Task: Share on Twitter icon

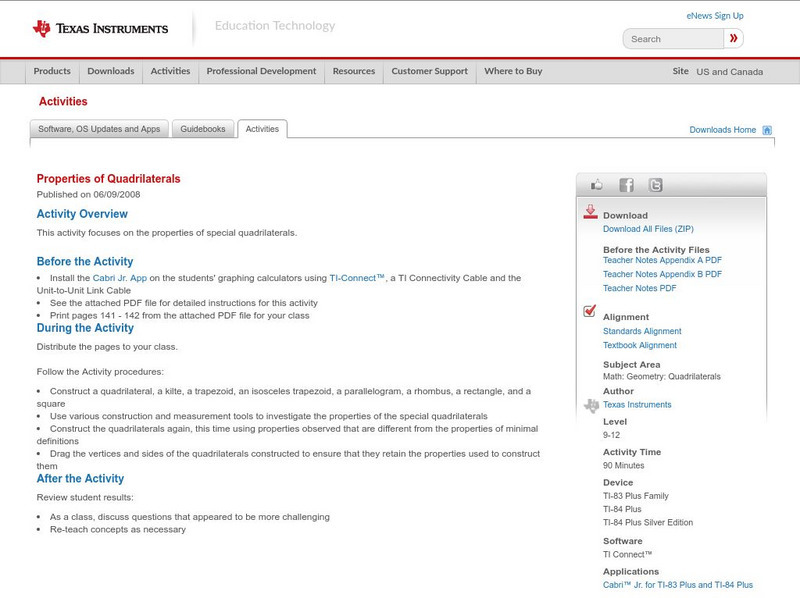Action: [x=655, y=185]
